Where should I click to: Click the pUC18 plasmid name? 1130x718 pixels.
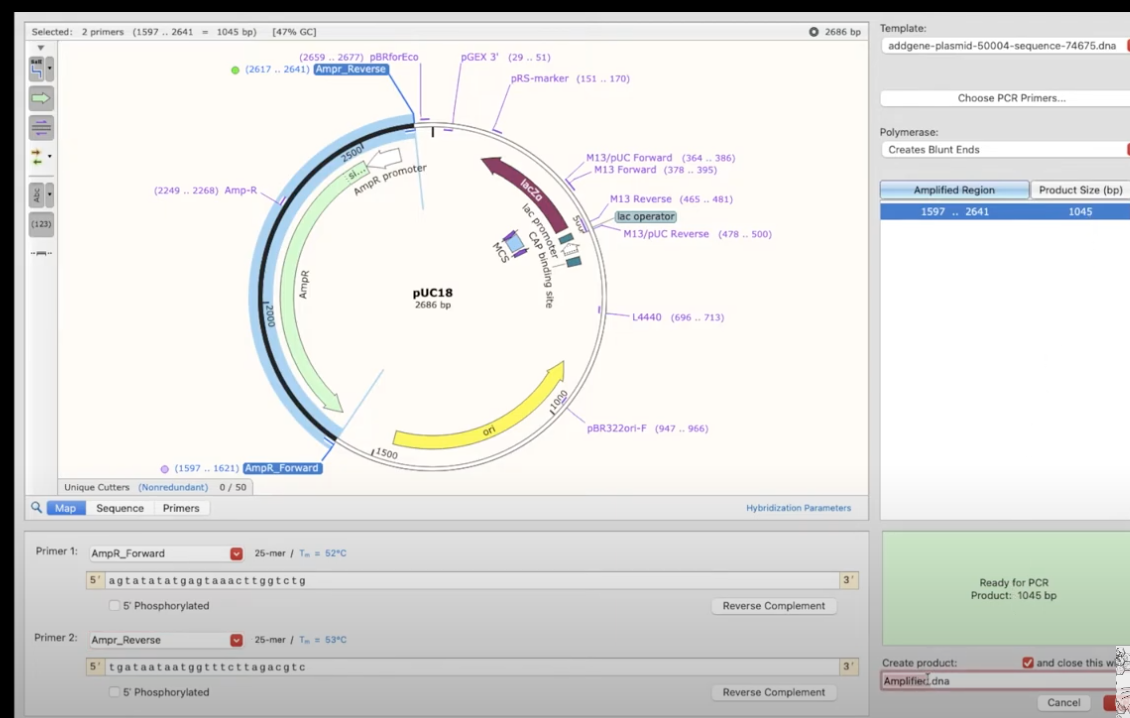(432, 293)
